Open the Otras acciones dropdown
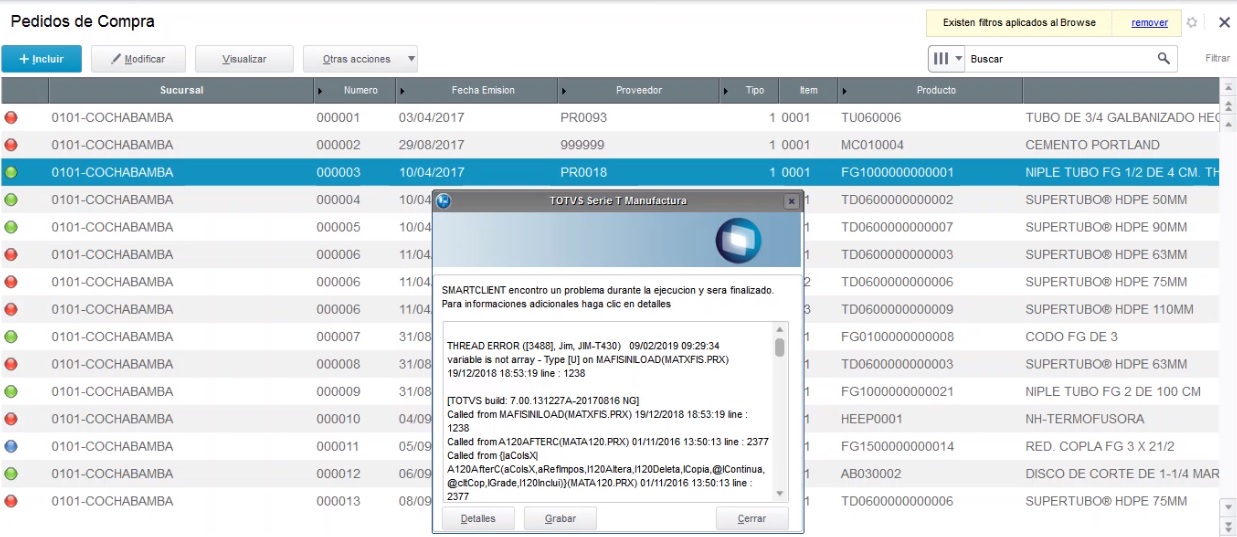The height and width of the screenshot is (537, 1237). (360, 59)
